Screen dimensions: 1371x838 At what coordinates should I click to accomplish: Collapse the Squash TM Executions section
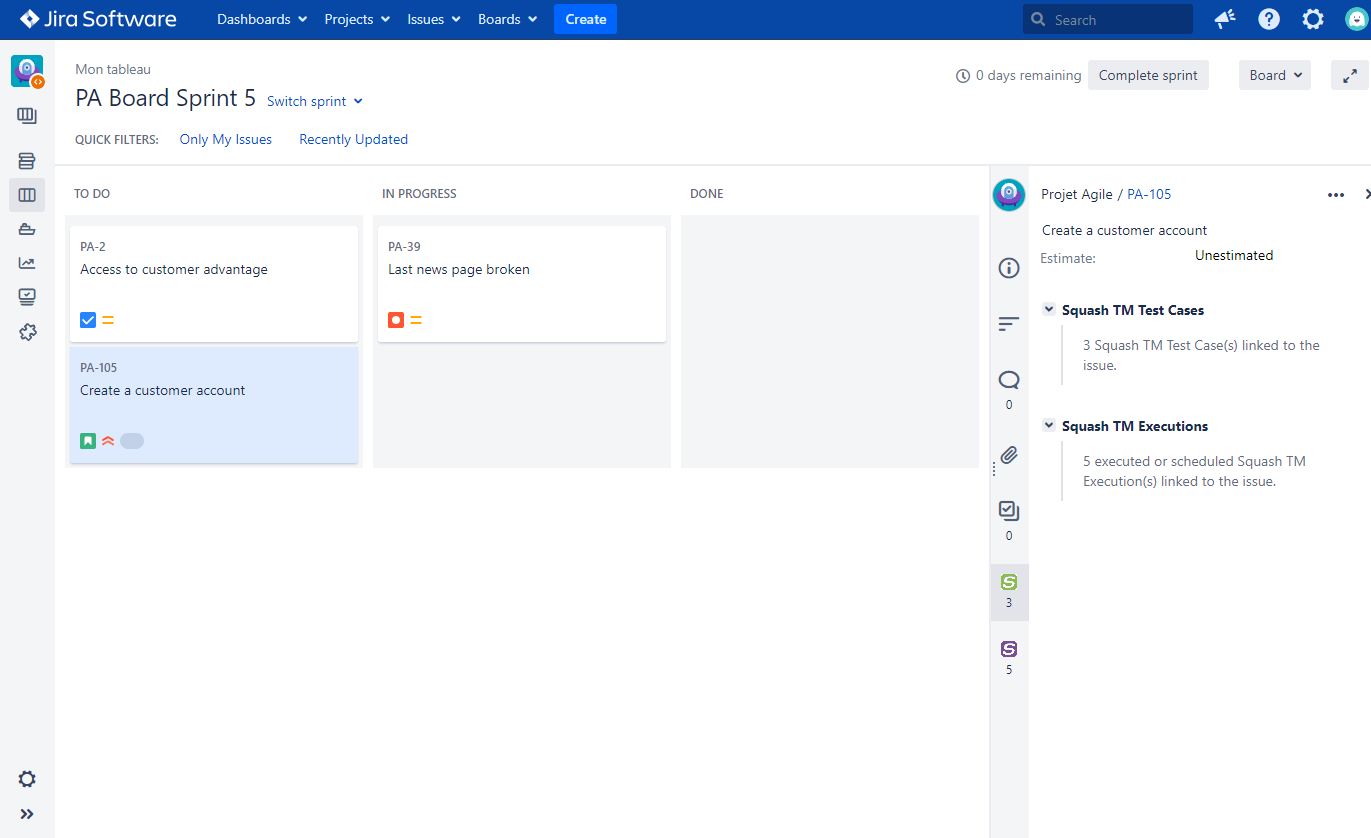[x=1049, y=426]
